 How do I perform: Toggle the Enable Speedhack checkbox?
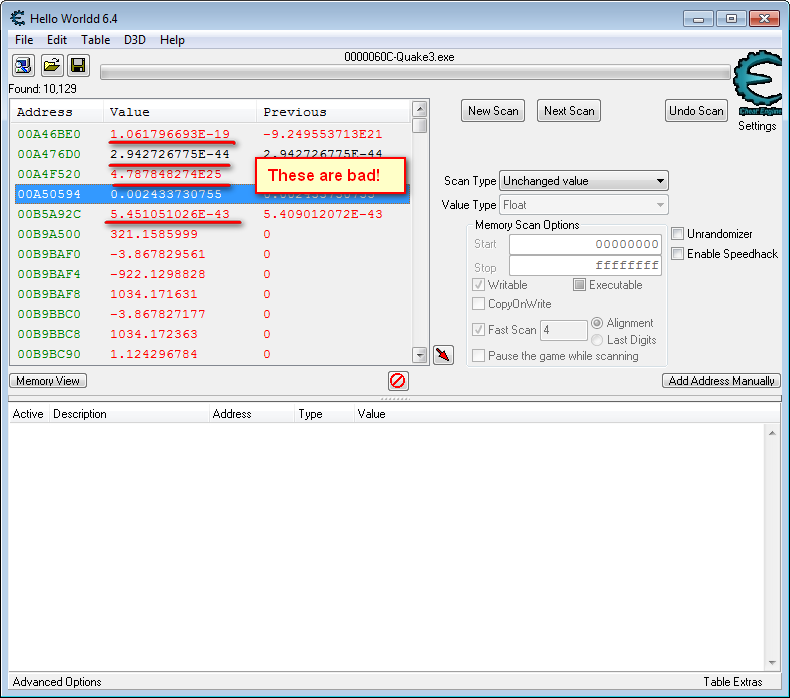(x=678, y=254)
